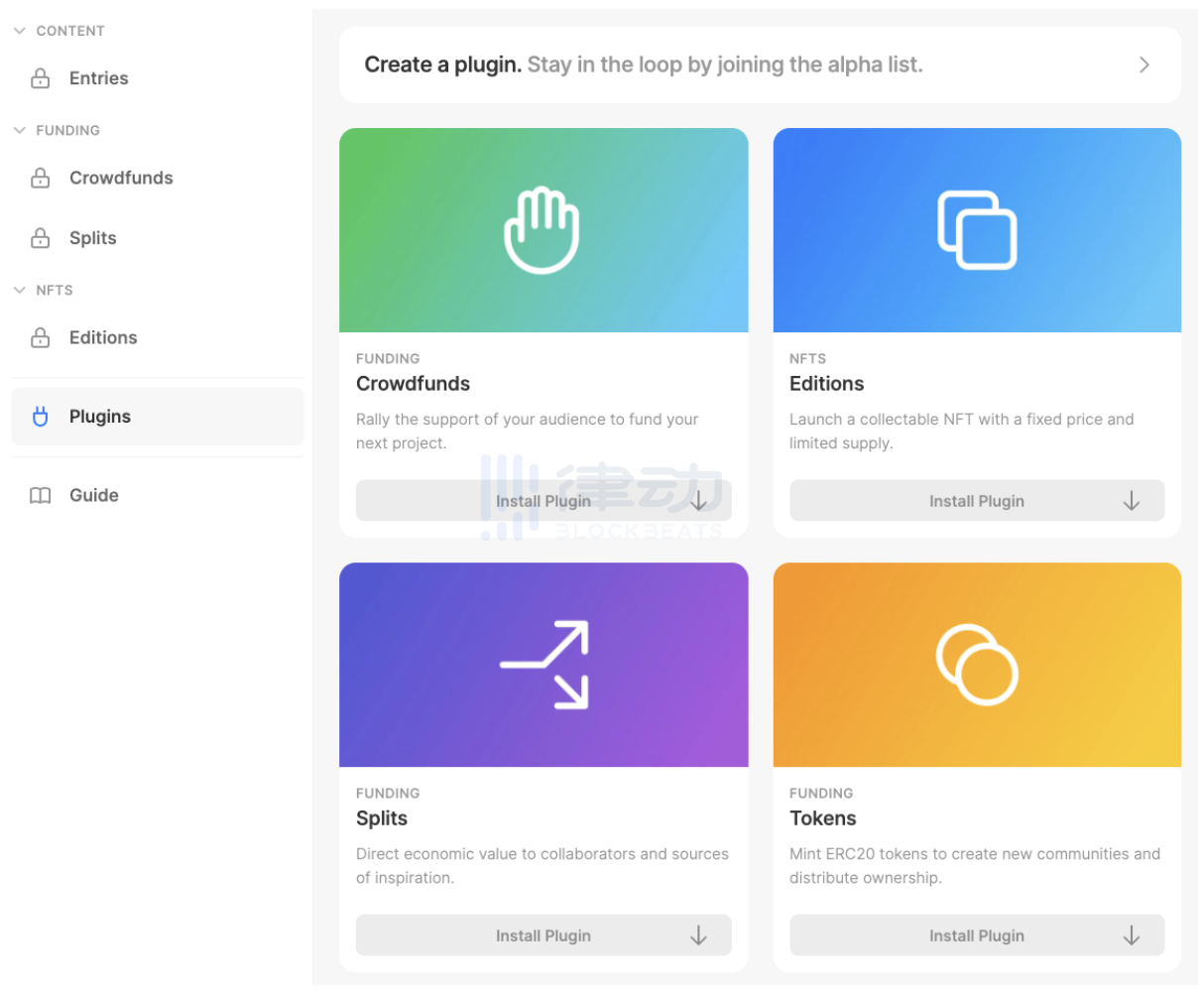The image size is (1204, 996).
Task: Click the stacked squares Editions icon
Action: [x=977, y=230]
